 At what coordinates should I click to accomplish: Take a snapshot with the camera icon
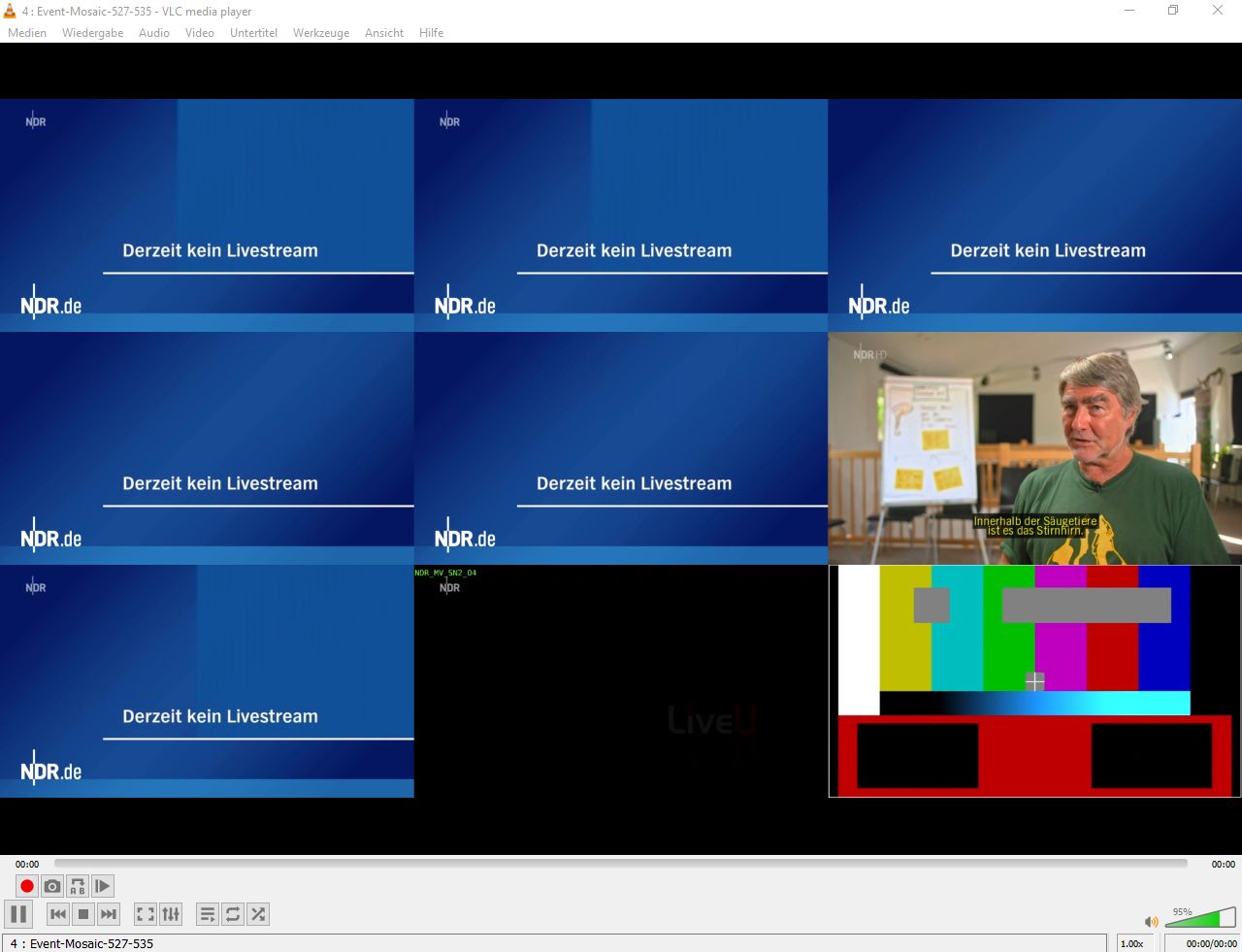click(x=52, y=886)
